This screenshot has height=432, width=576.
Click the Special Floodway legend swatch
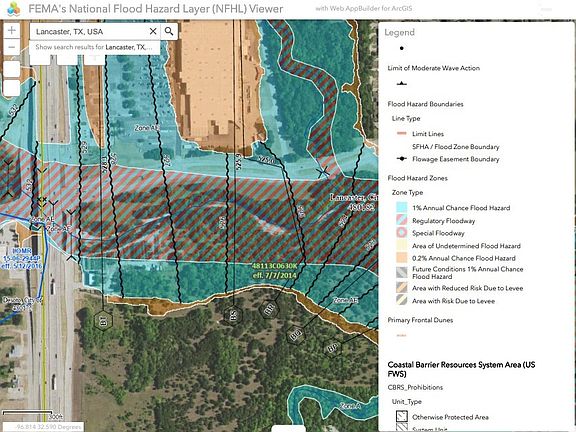click(402, 233)
